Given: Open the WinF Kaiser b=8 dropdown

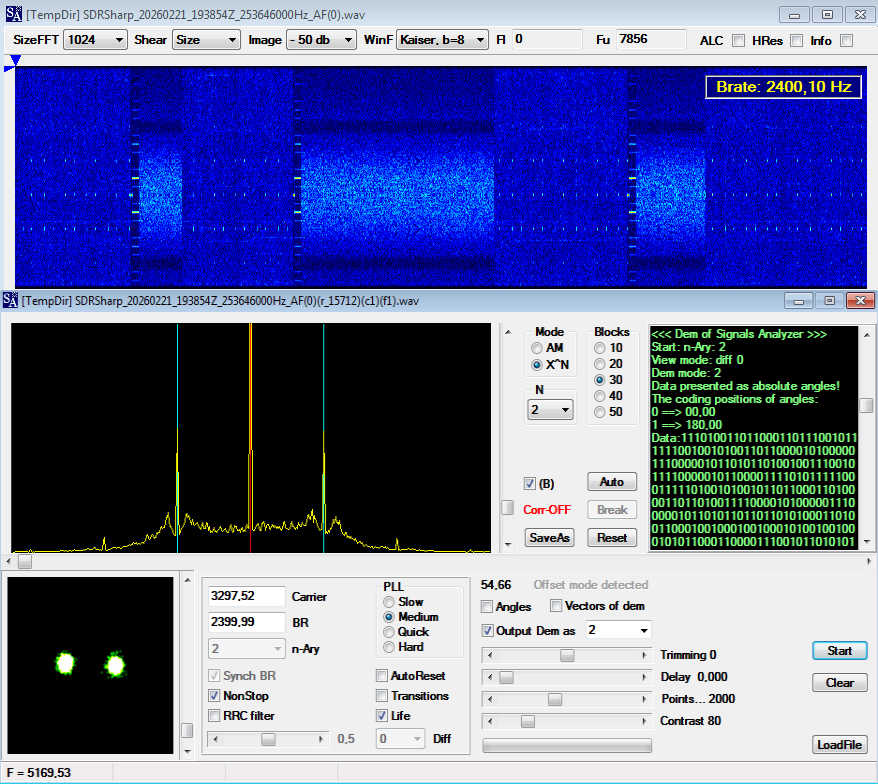Looking at the screenshot, I should point(442,40).
